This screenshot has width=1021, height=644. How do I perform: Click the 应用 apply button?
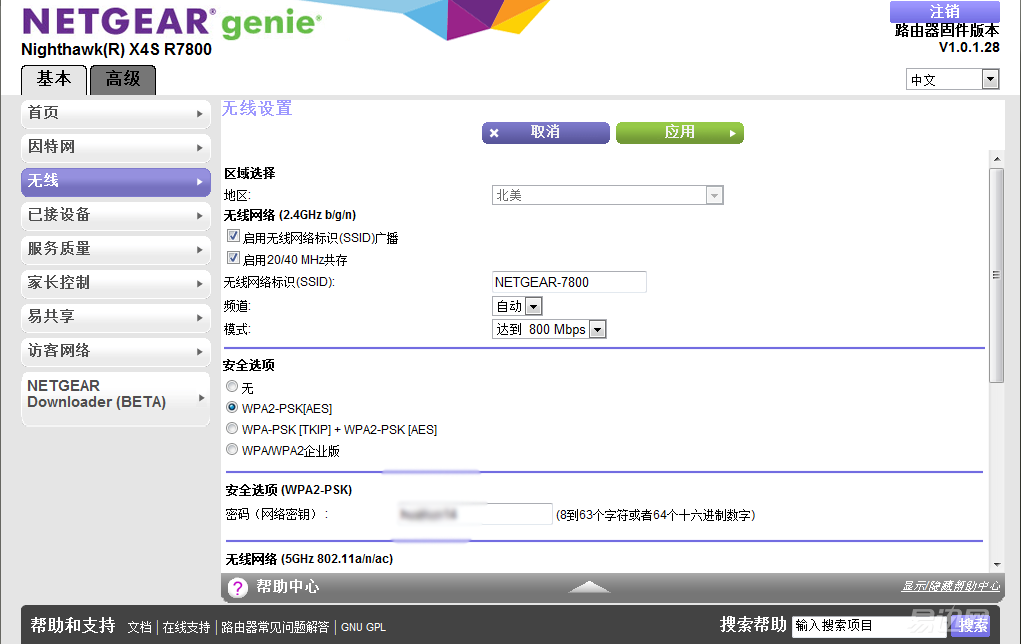click(x=680, y=133)
